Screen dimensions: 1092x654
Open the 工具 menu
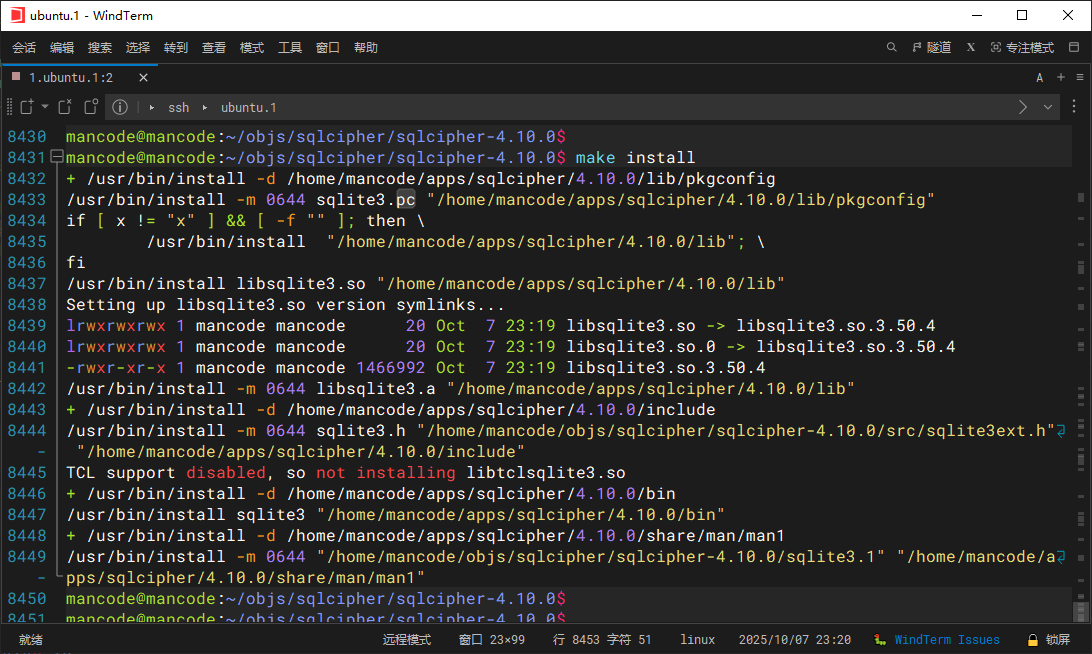click(290, 47)
